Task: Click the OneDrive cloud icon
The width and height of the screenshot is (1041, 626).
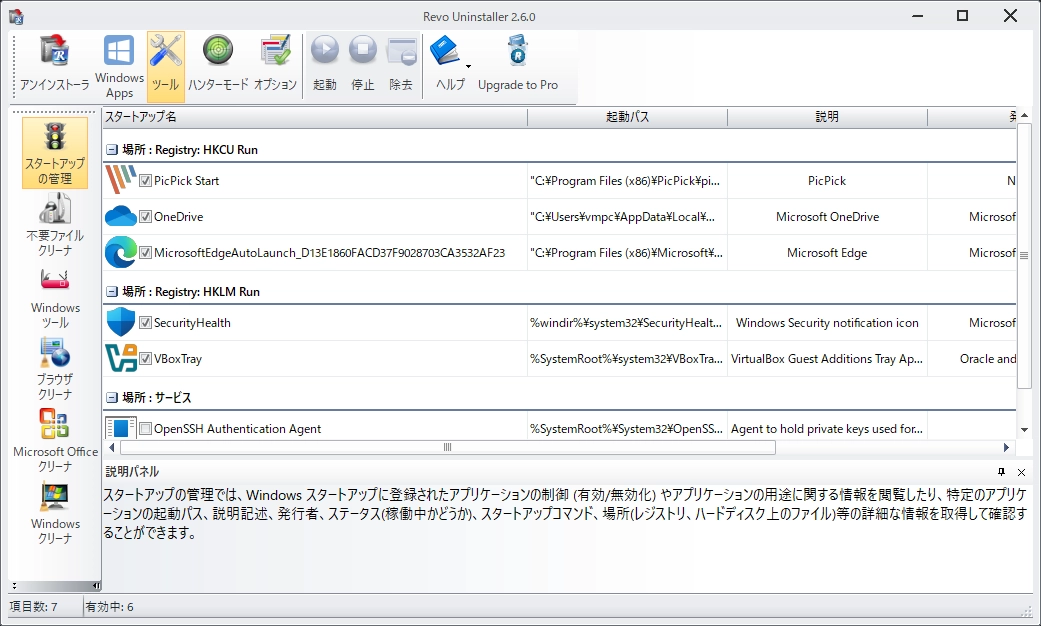Action: click(120, 216)
